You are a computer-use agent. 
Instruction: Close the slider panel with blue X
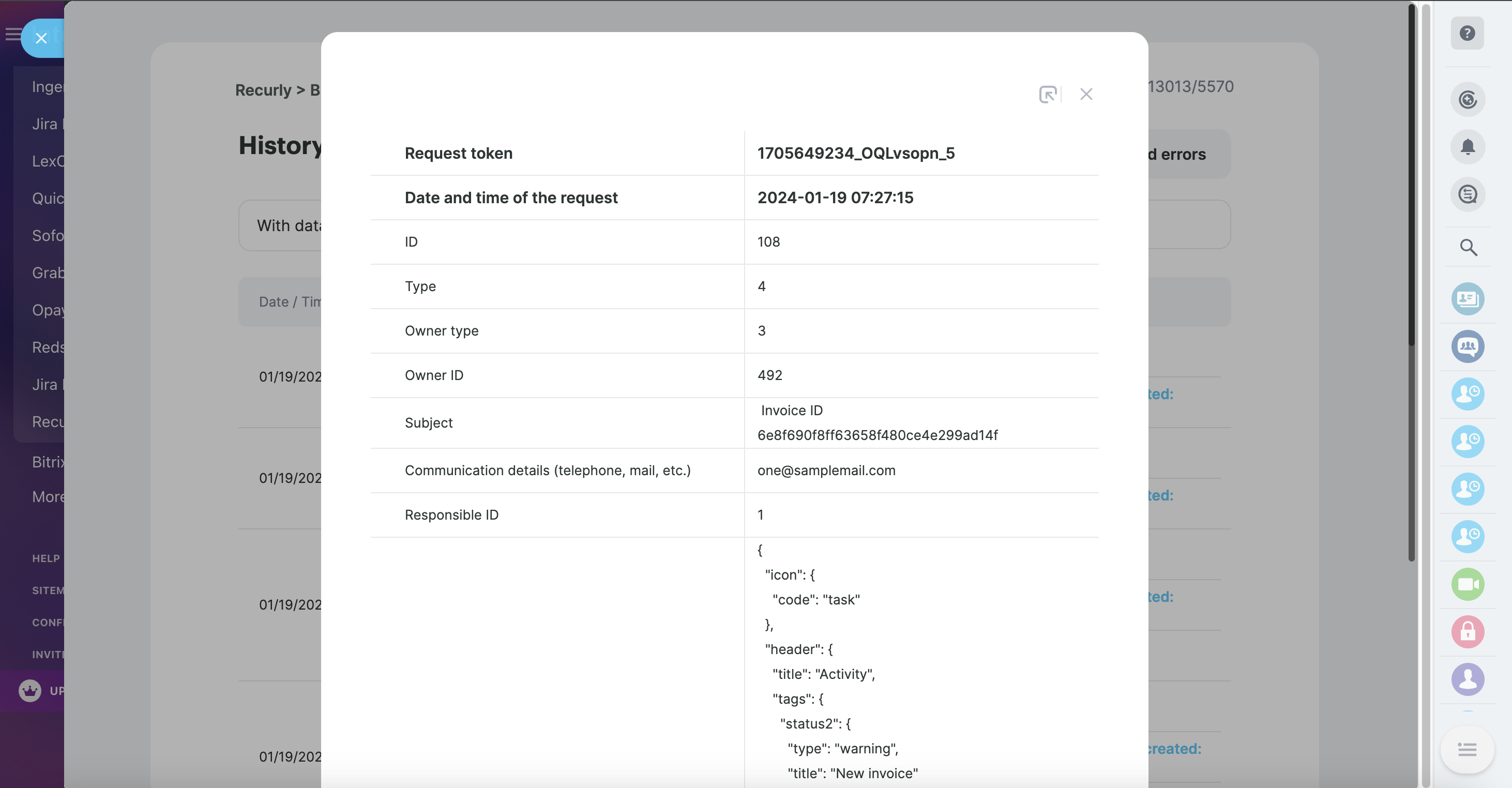tap(41, 38)
